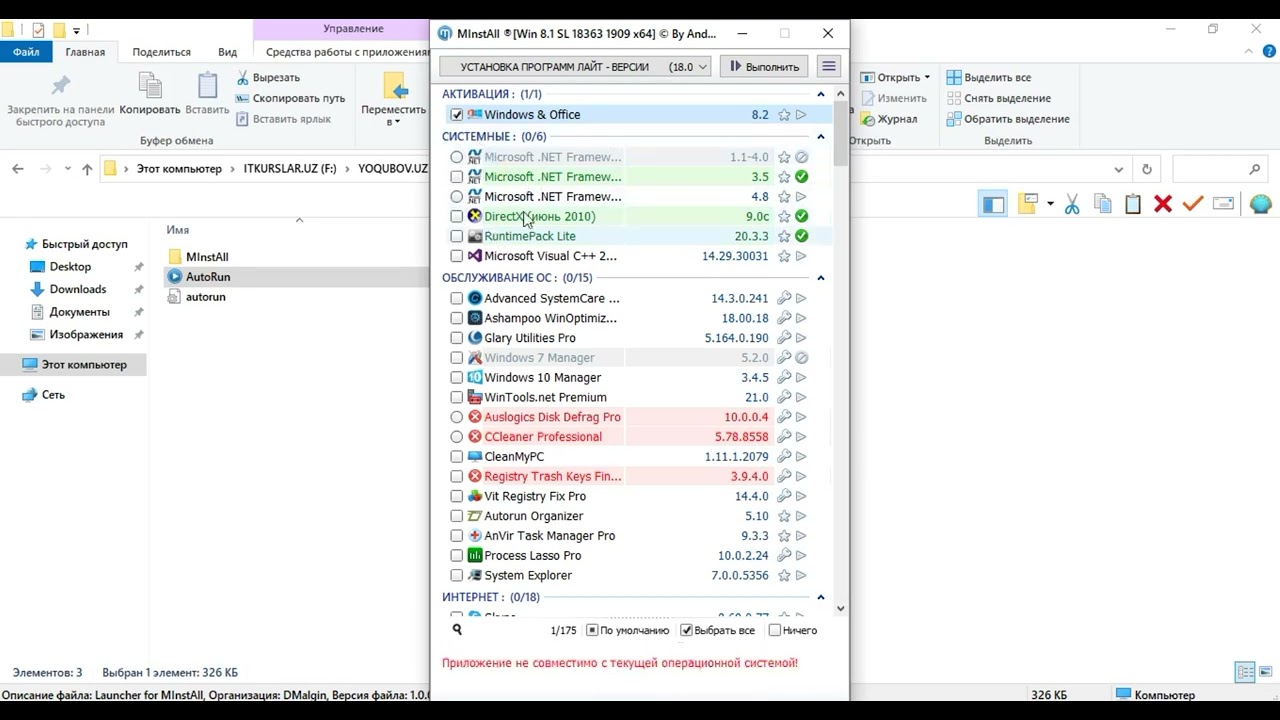Image resolution: width=1280 pixels, height=720 pixels.
Task: Open the 'Файл' menu in Explorer
Action: [26, 52]
